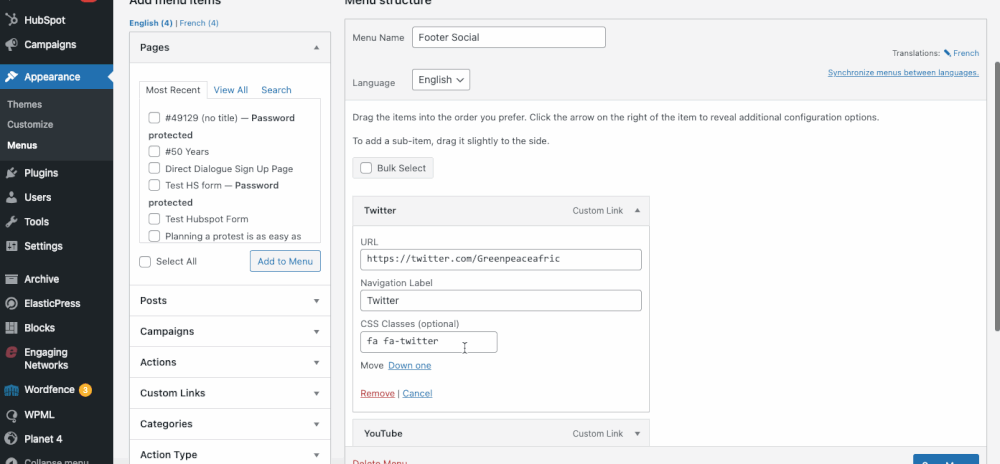This screenshot has height=464, width=1000.
Task: Click the ElasticPress icon
Action: pos(11,303)
